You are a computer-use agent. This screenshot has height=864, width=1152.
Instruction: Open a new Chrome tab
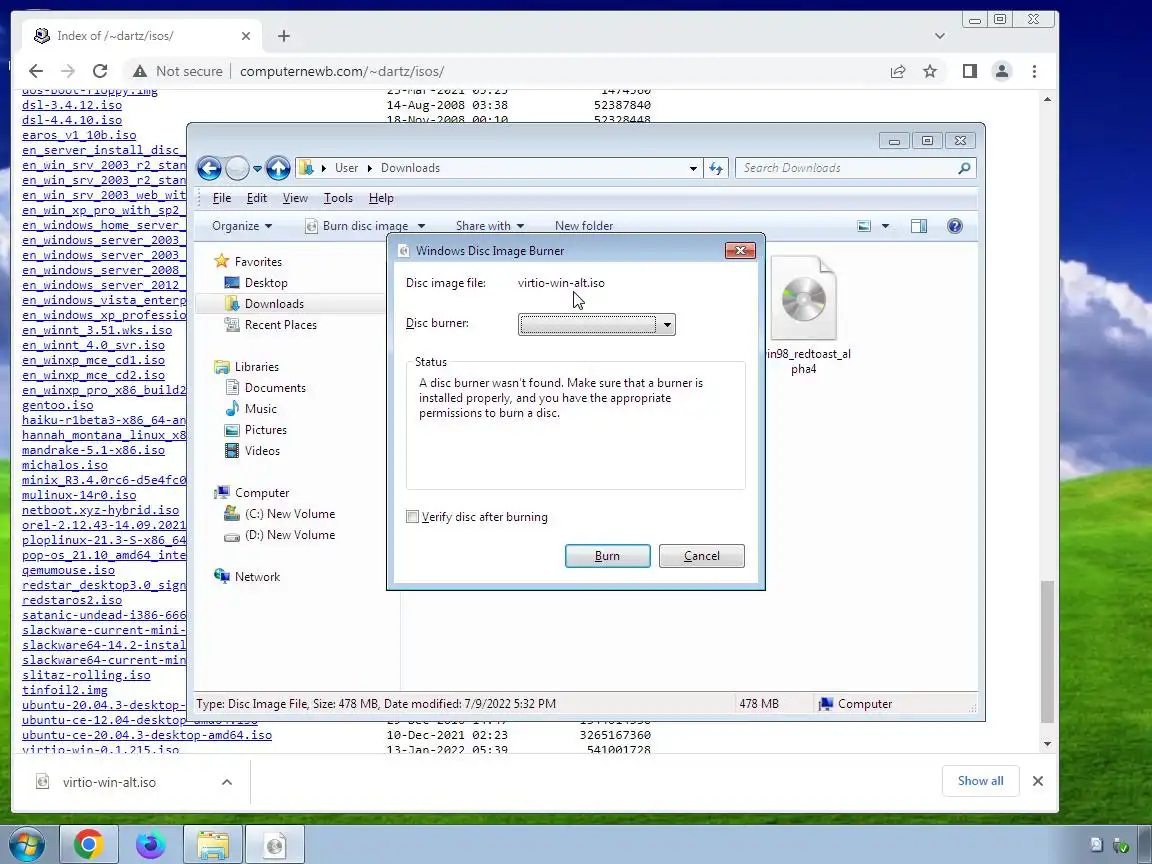[284, 36]
